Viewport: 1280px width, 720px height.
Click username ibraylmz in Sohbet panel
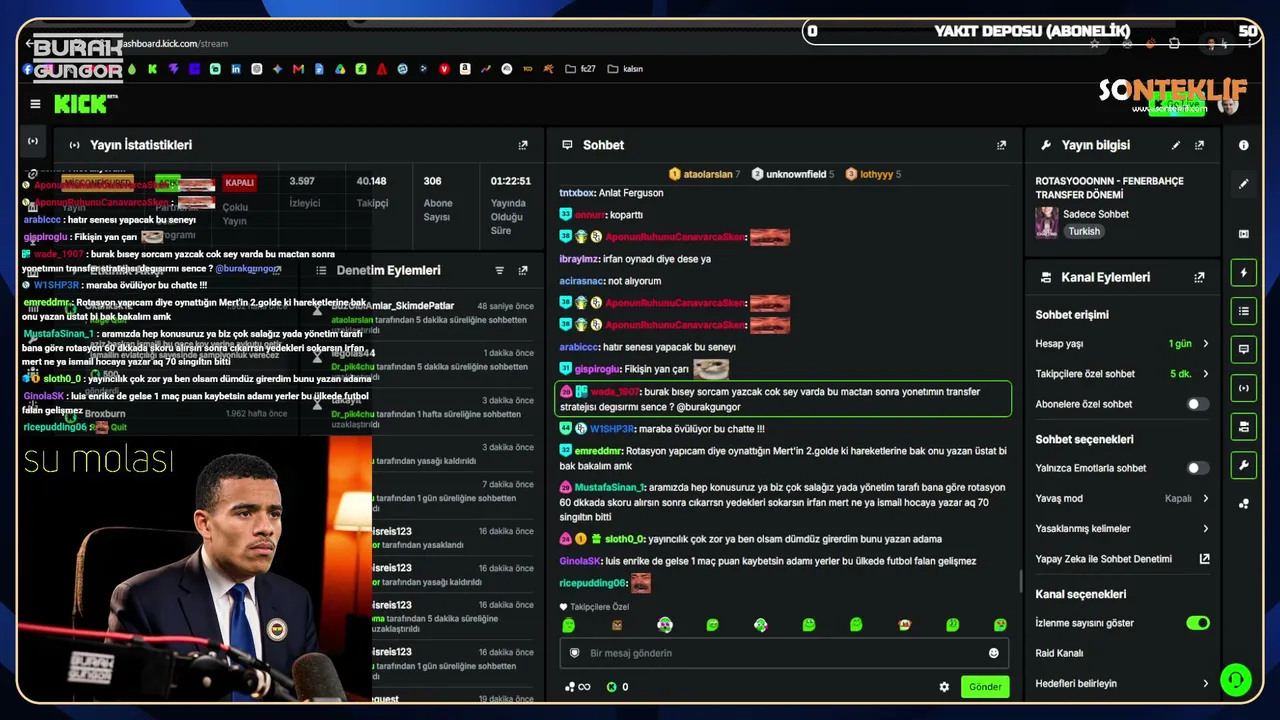(x=579, y=259)
